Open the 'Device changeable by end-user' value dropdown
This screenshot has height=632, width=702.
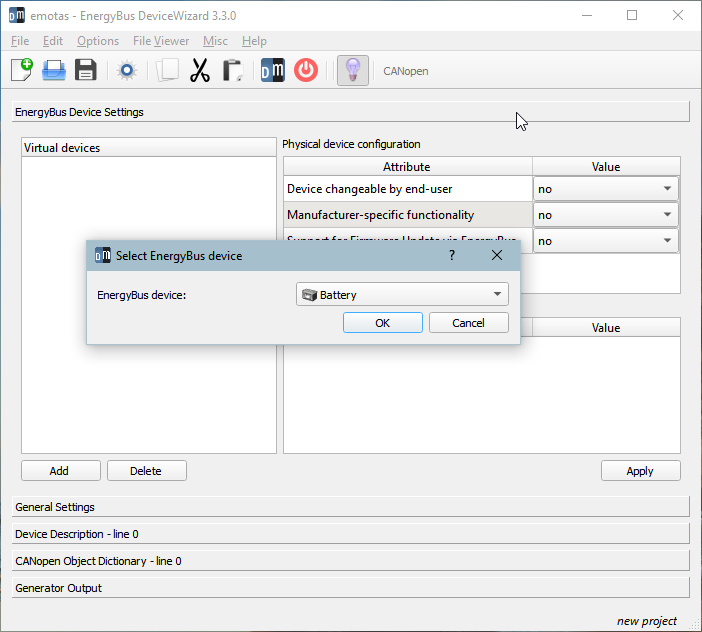point(606,188)
